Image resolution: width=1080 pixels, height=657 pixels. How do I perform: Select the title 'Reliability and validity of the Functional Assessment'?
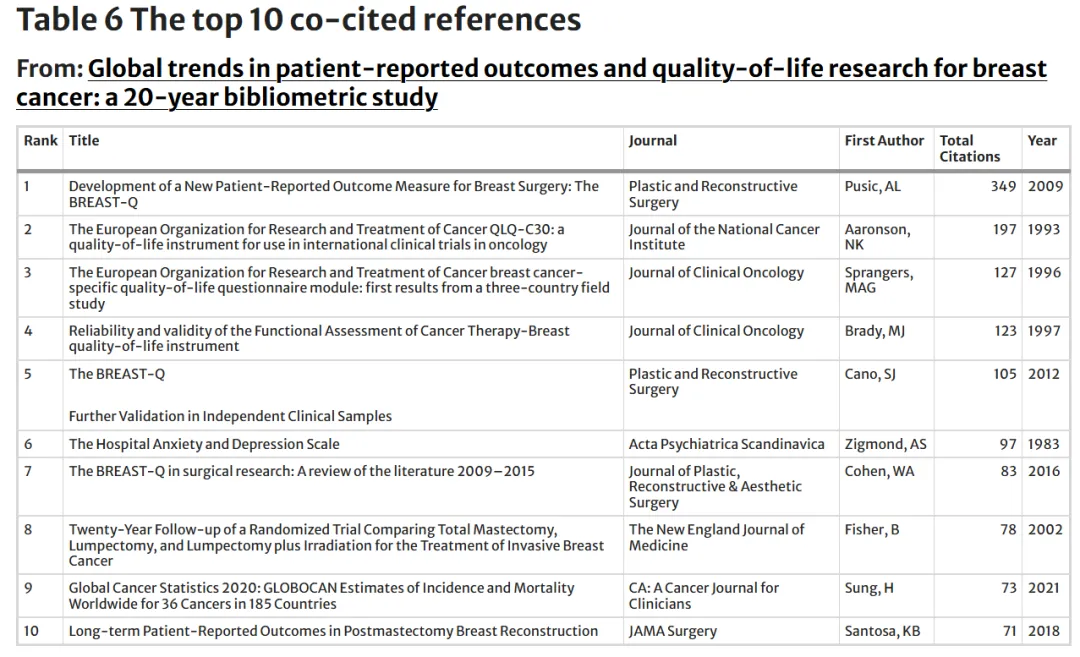pyautogui.click(x=319, y=338)
